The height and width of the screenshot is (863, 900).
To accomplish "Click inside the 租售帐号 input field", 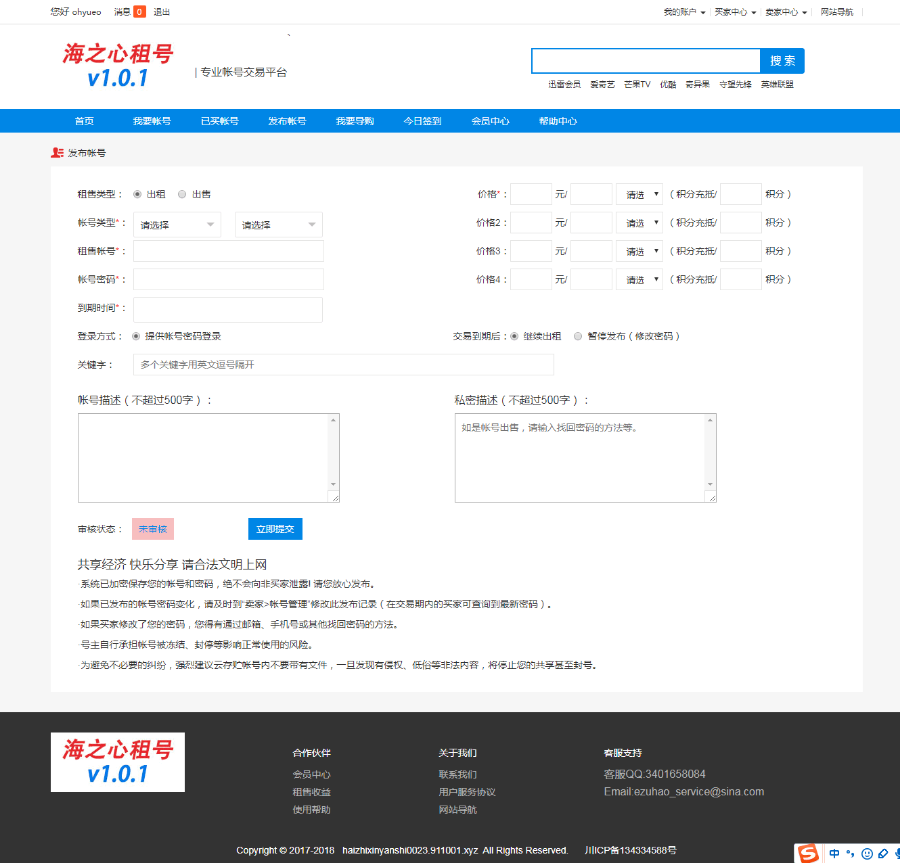I will click(228, 251).
